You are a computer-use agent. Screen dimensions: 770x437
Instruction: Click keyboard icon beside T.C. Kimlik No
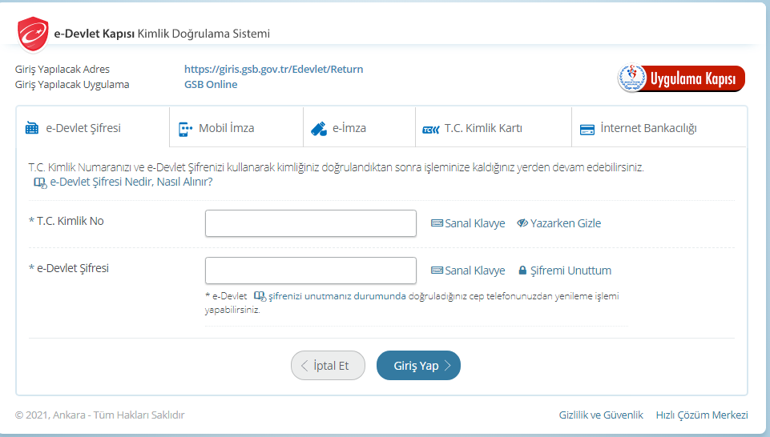[x=437, y=223]
